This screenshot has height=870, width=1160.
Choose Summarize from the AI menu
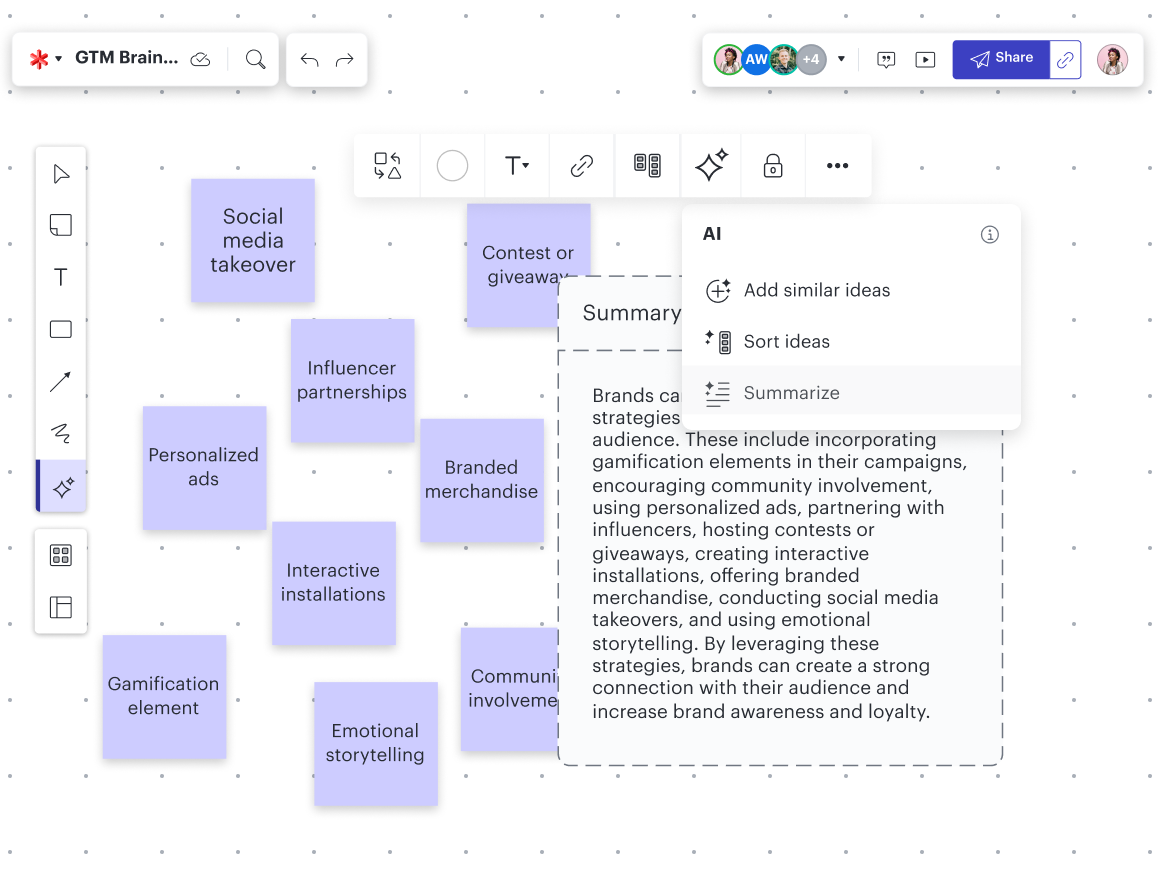tap(791, 393)
